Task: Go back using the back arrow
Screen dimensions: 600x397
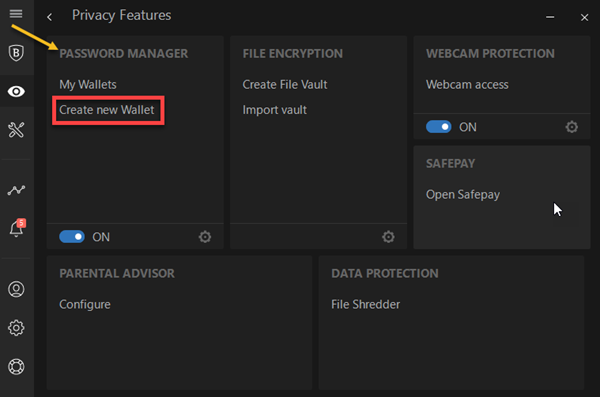Action: tap(49, 17)
